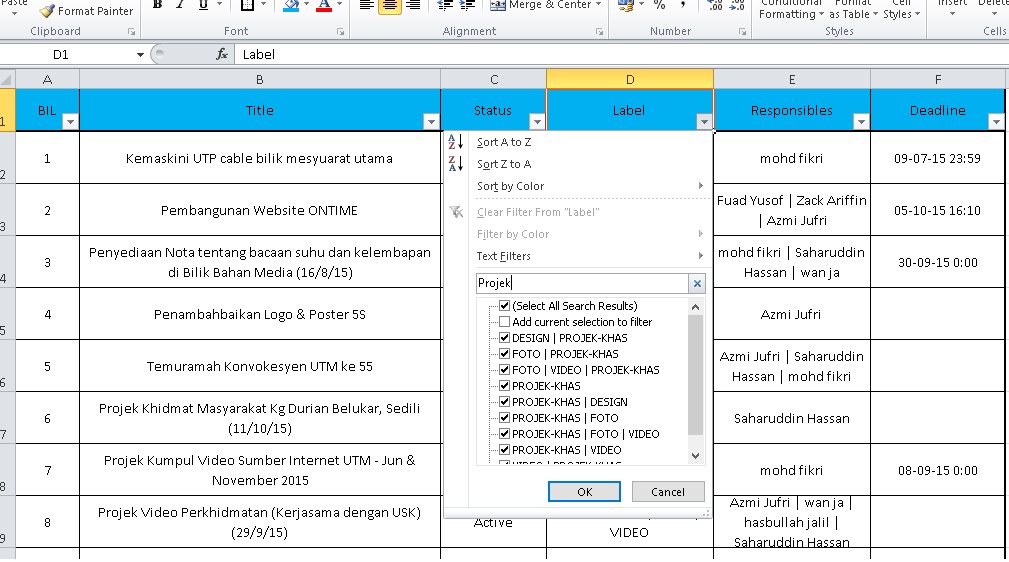Open Merge & Center dropdown arrow
Viewport: 1009px width, 562px height.
point(598,5)
